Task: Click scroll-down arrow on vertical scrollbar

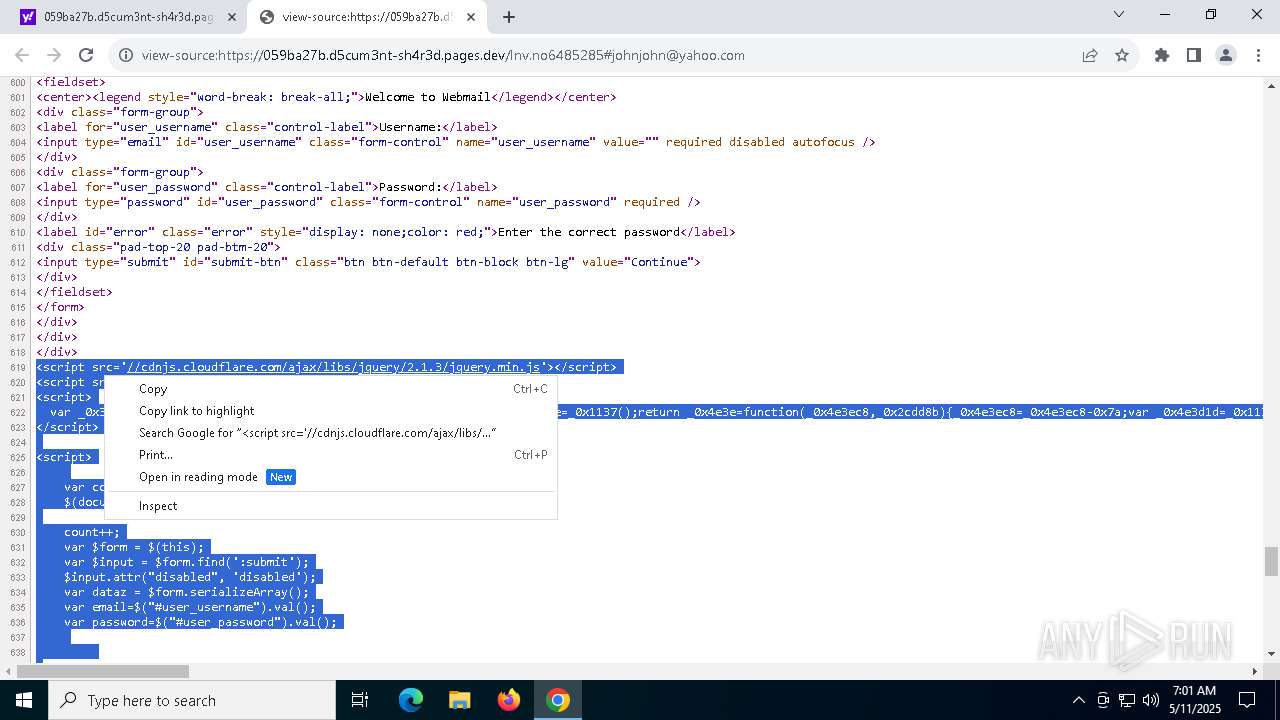Action: pyautogui.click(x=1271, y=654)
